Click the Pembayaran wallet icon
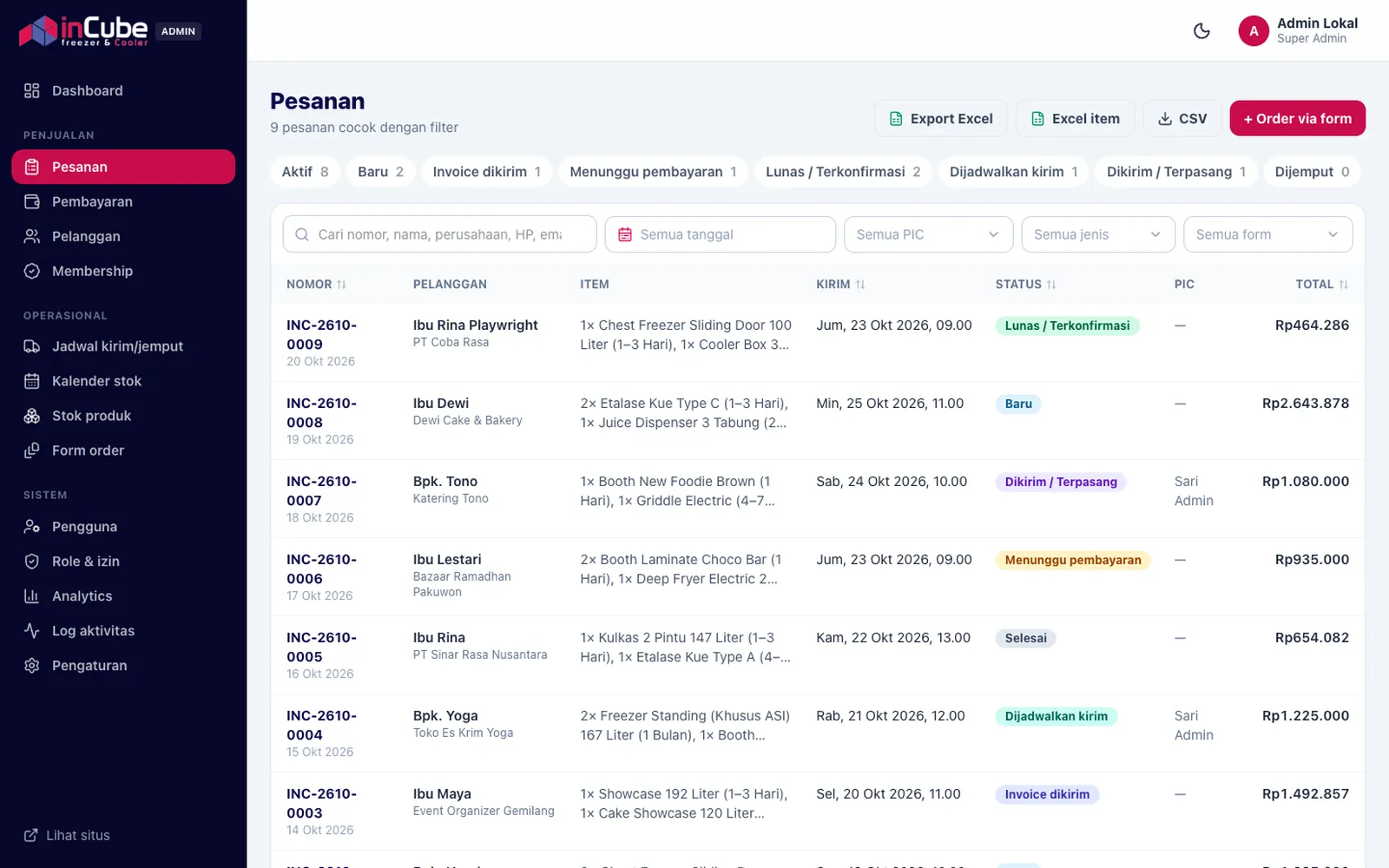This screenshot has width=1389, height=868. [32, 201]
